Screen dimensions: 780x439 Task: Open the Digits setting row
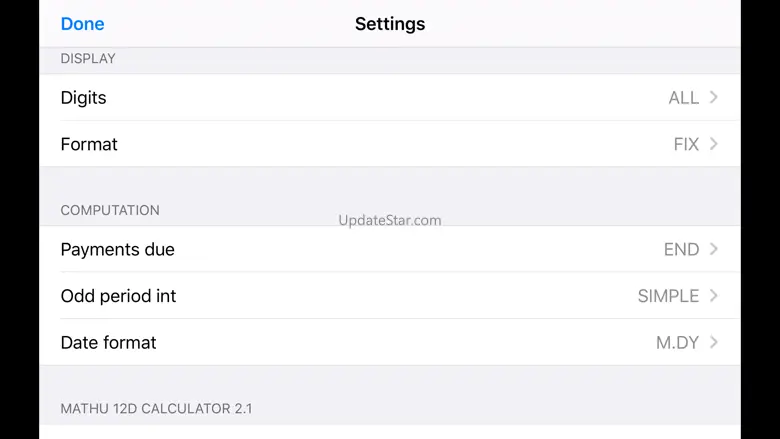coord(83,98)
